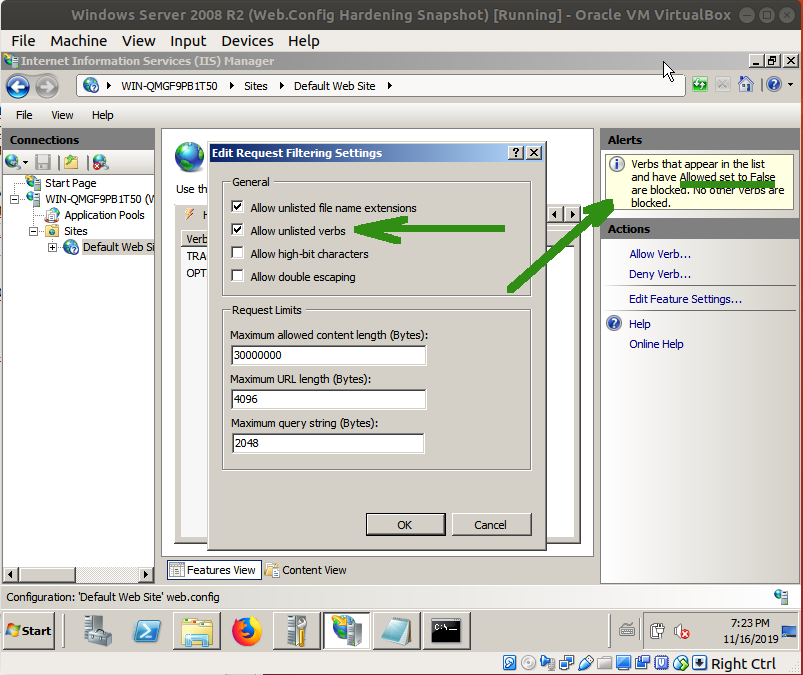Expand the Default Web Site tree node
Screen dimensions: 803x675
click(x=52, y=247)
